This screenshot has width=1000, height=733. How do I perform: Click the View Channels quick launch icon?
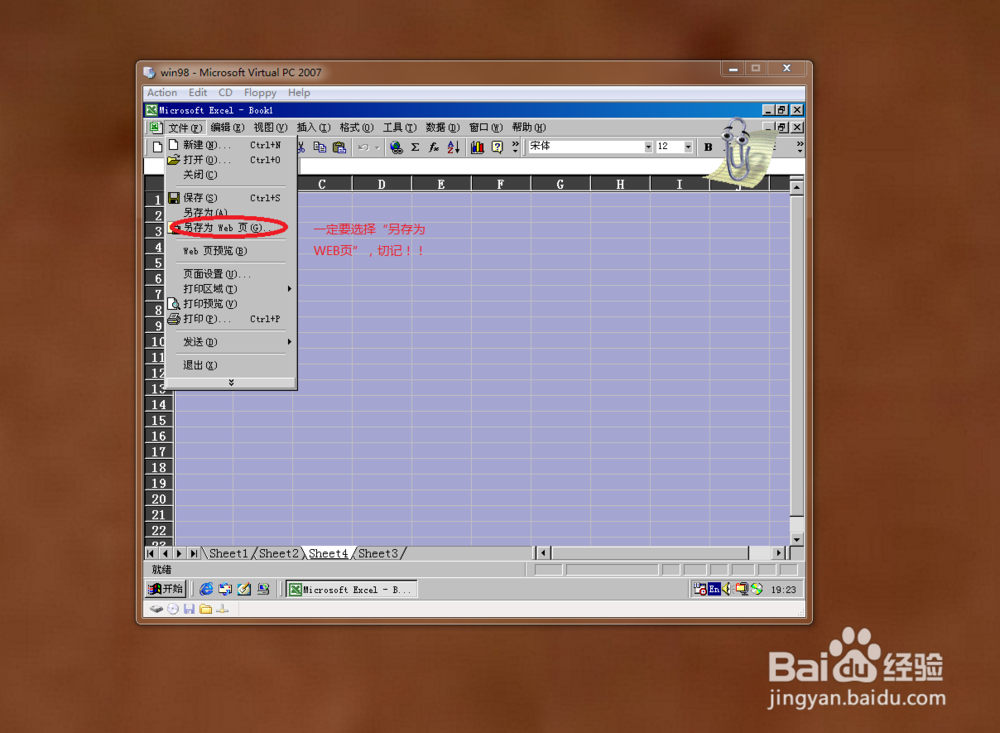tap(263, 589)
